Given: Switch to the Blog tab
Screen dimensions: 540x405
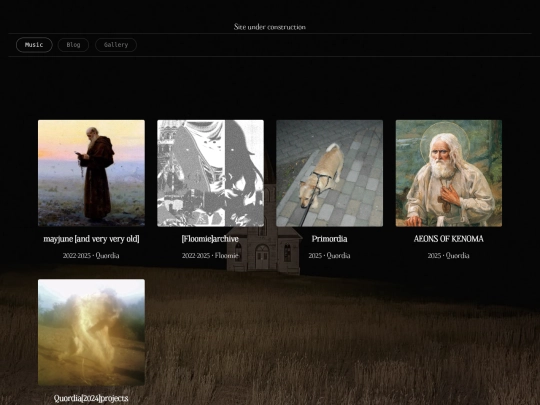Looking at the screenshot, I should [73, 45].
